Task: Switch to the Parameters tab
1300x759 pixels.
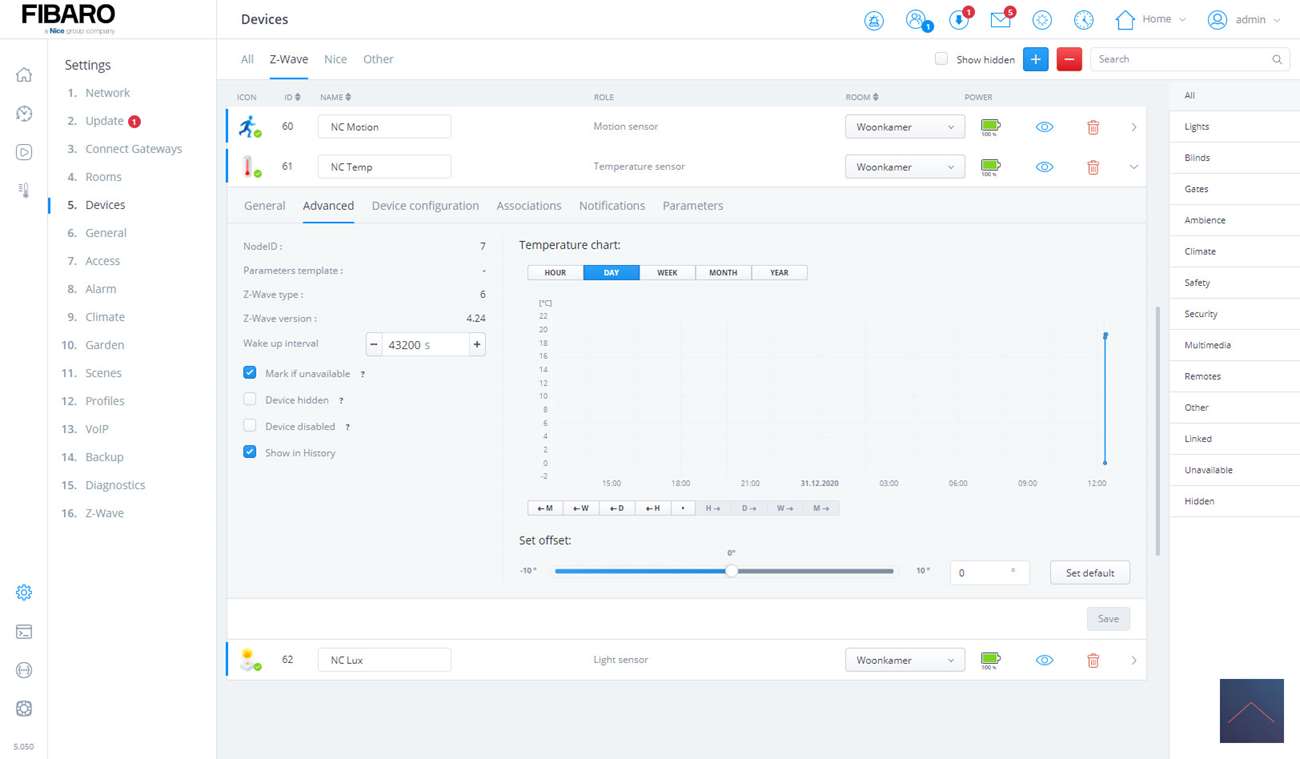Action: coord(692,206)
